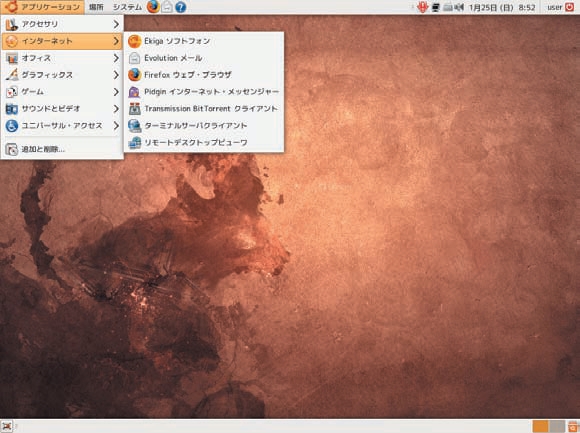Expand the アクセサリ submenu
This screenshot has height=433, width=580.
coord(62,24)
